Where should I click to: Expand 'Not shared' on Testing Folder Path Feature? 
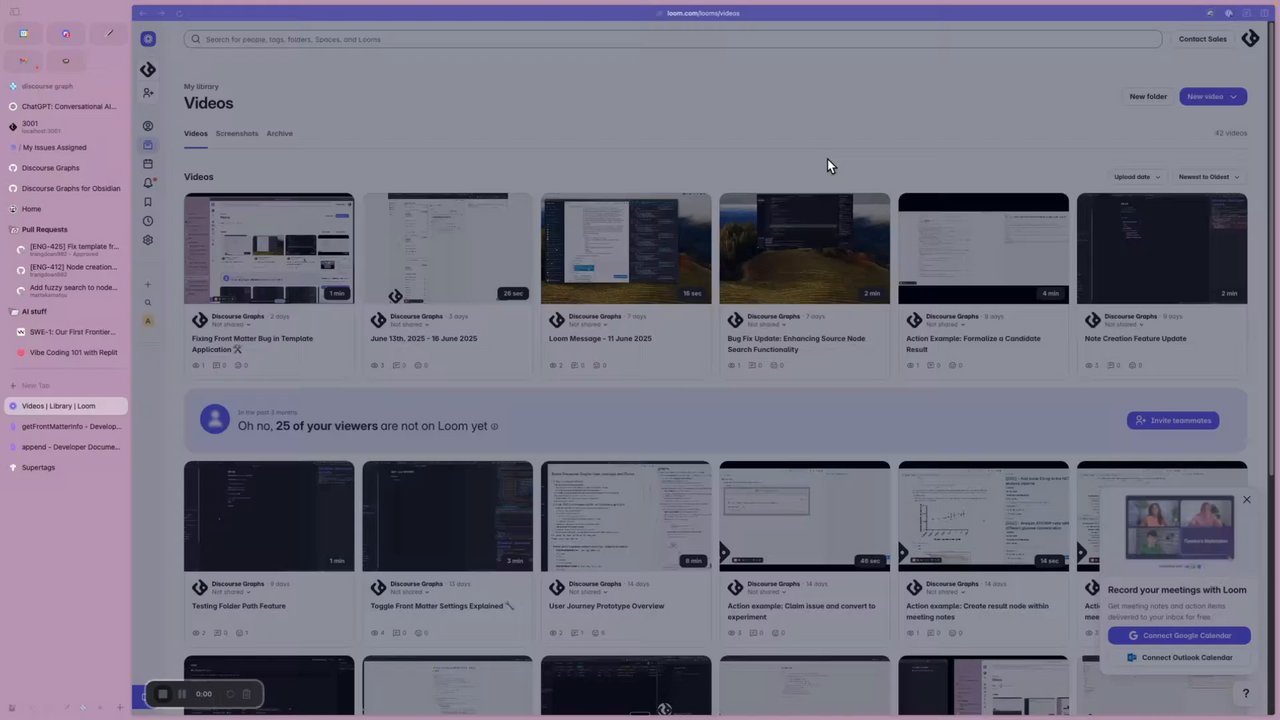tap(229, 592)
